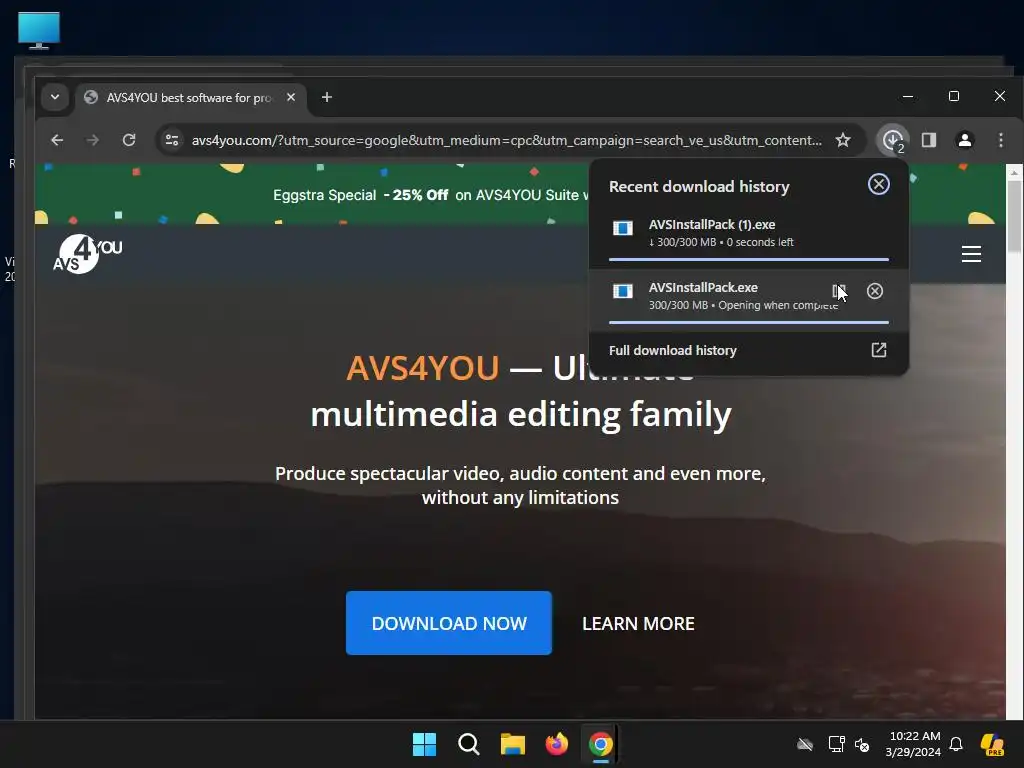Open the website hamburger menu
This screenshot has width=1024, height=768.
point(971,253)
